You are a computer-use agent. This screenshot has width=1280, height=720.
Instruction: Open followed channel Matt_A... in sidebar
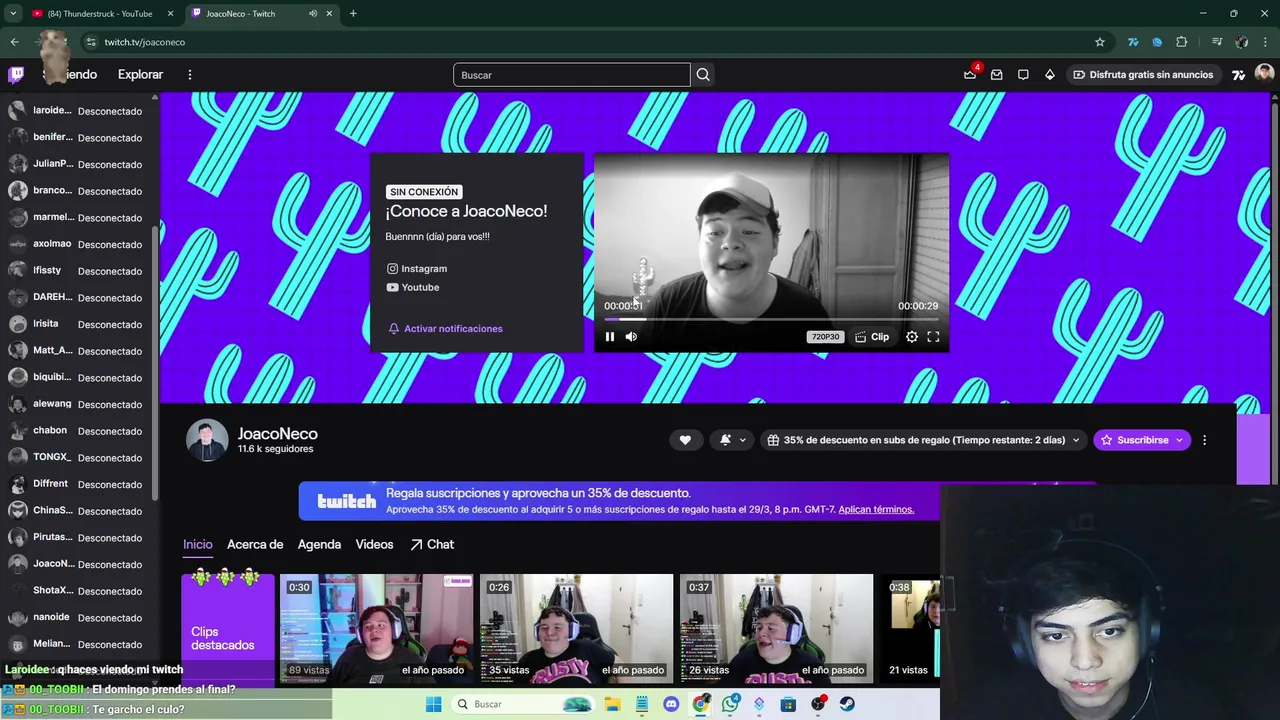coord(78,351)
